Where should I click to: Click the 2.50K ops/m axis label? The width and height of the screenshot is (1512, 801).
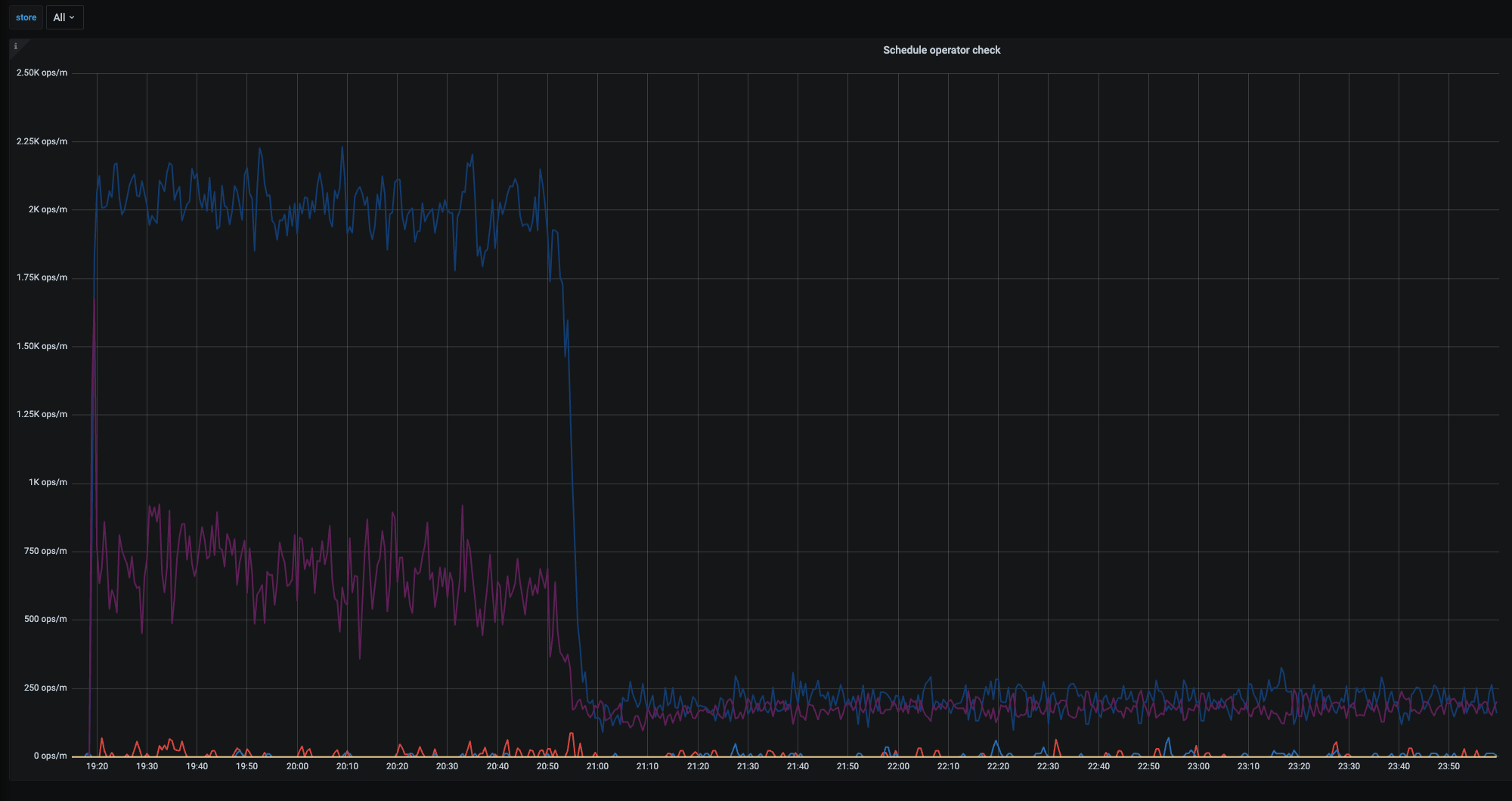[x=42, y=73]
